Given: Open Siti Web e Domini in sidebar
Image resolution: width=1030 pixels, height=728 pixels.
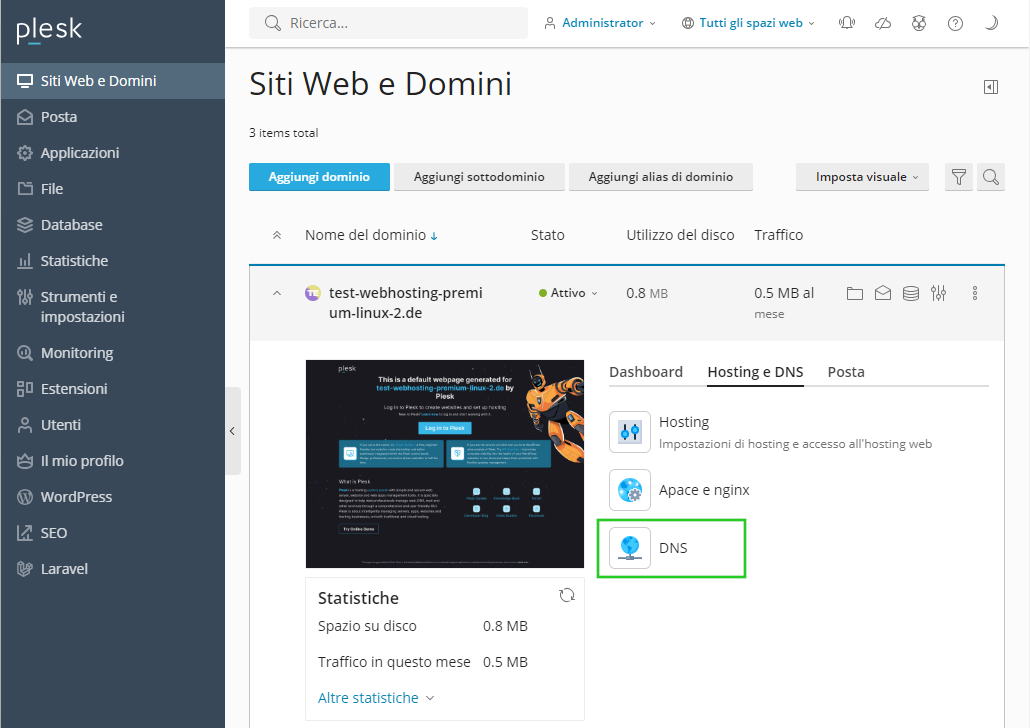Looking at the screenshot, I should tap(112, 81).
